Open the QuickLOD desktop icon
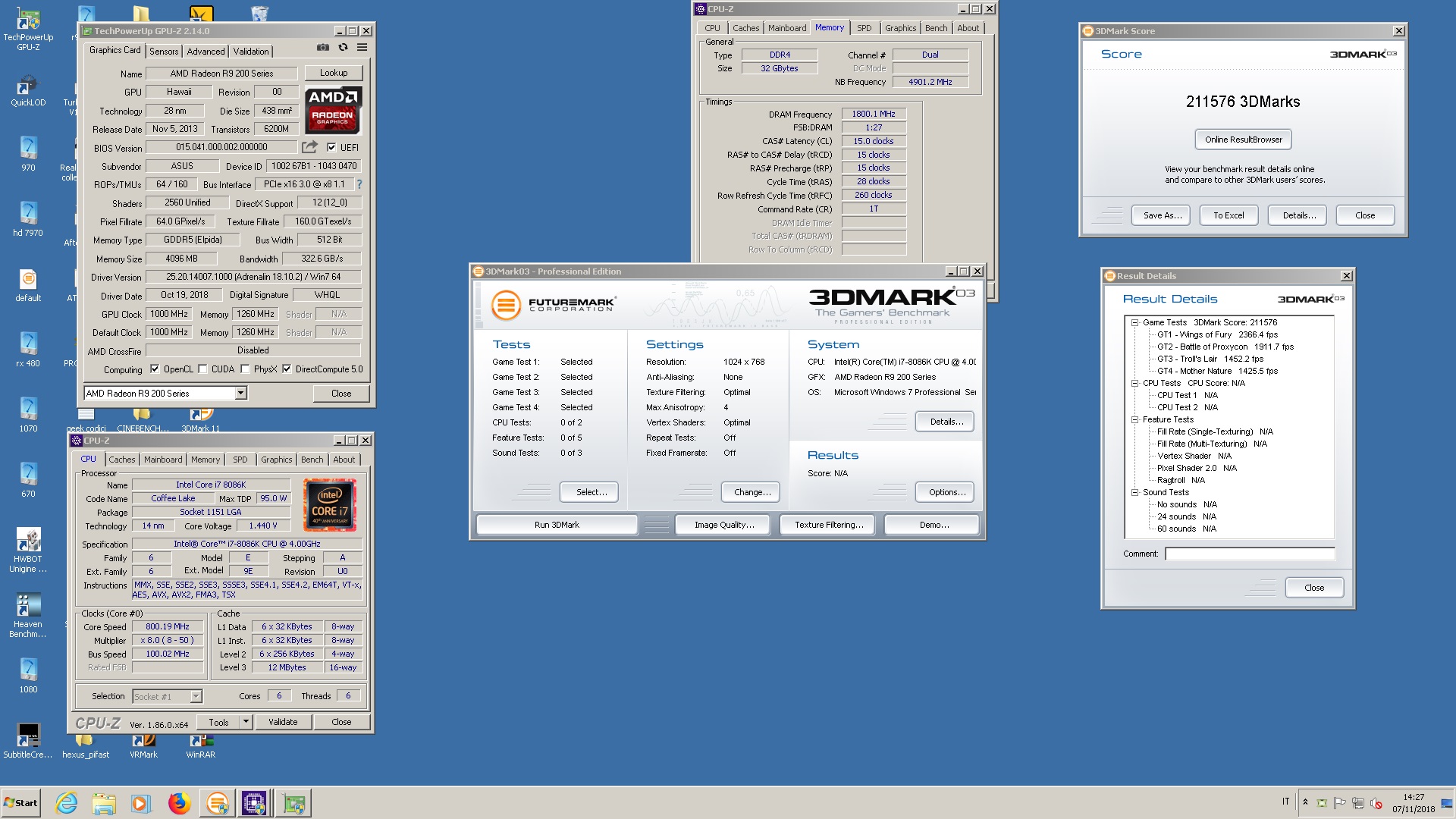Screen dimensions: 1456x819 click(x=28, y=91)
